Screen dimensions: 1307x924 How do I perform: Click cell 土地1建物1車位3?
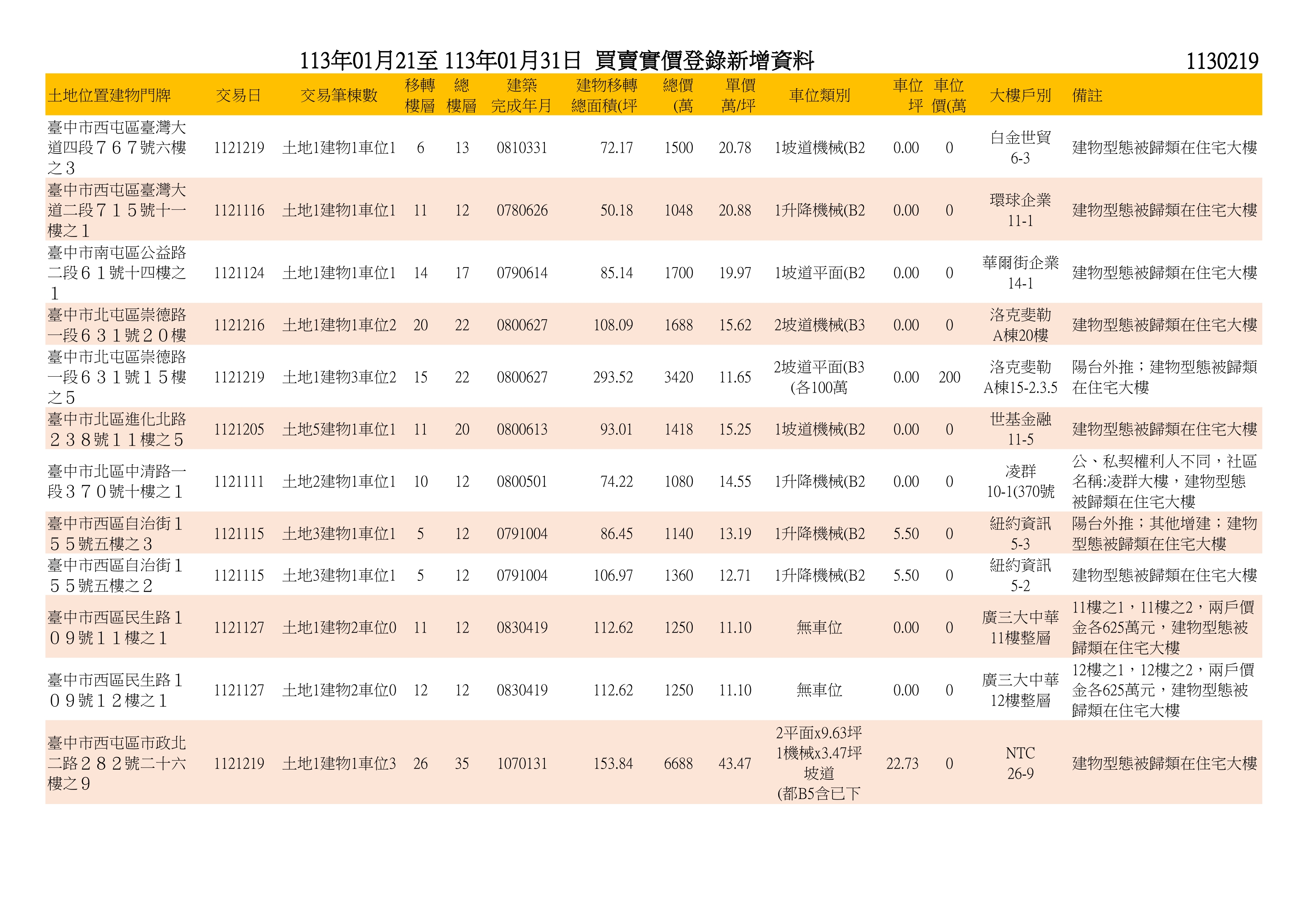click(339, 763)
